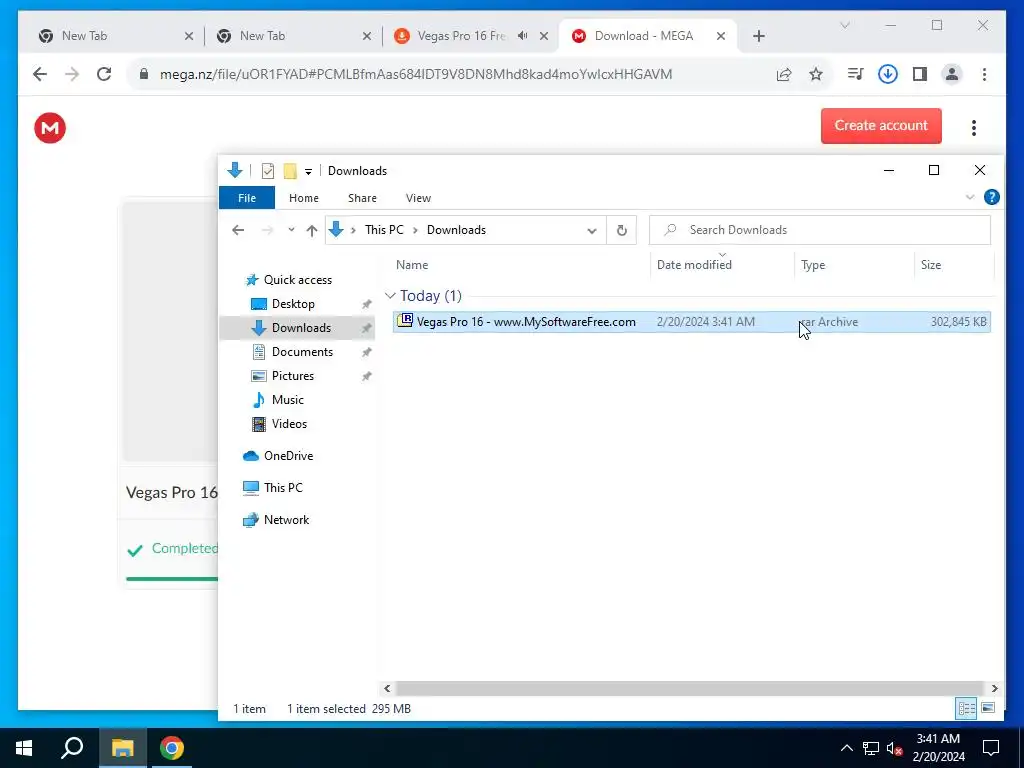Screen dimensions: 1024x768
Task: Select Pictures in navigation pane
Action: tap(293, 376)
